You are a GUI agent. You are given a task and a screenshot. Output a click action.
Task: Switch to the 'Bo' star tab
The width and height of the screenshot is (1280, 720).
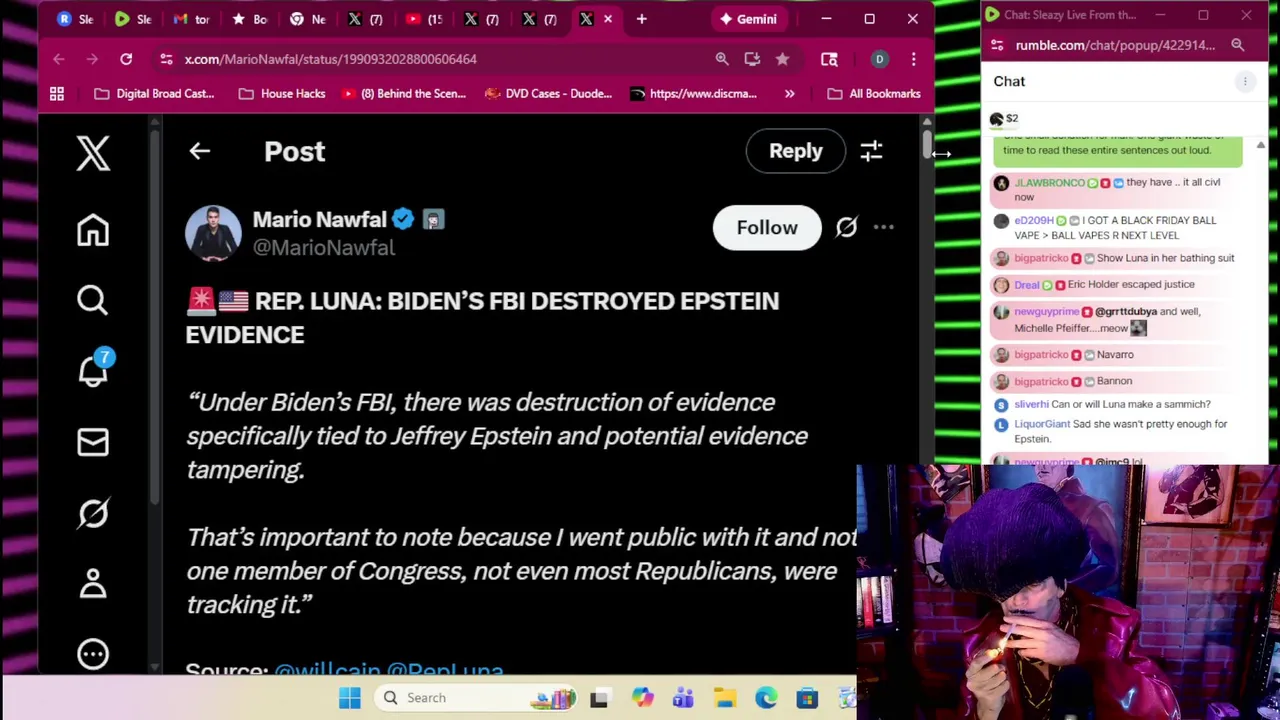pos(249,19)
